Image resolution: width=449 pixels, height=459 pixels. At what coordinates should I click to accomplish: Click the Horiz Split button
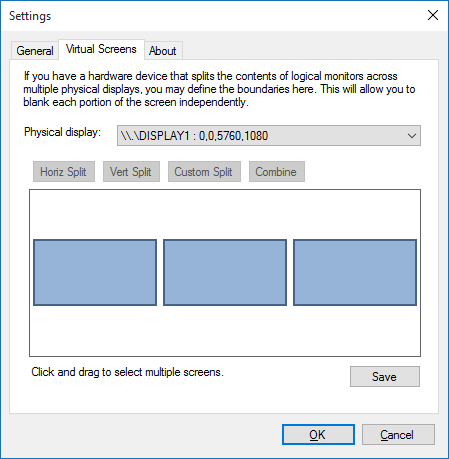coord(64,172)
